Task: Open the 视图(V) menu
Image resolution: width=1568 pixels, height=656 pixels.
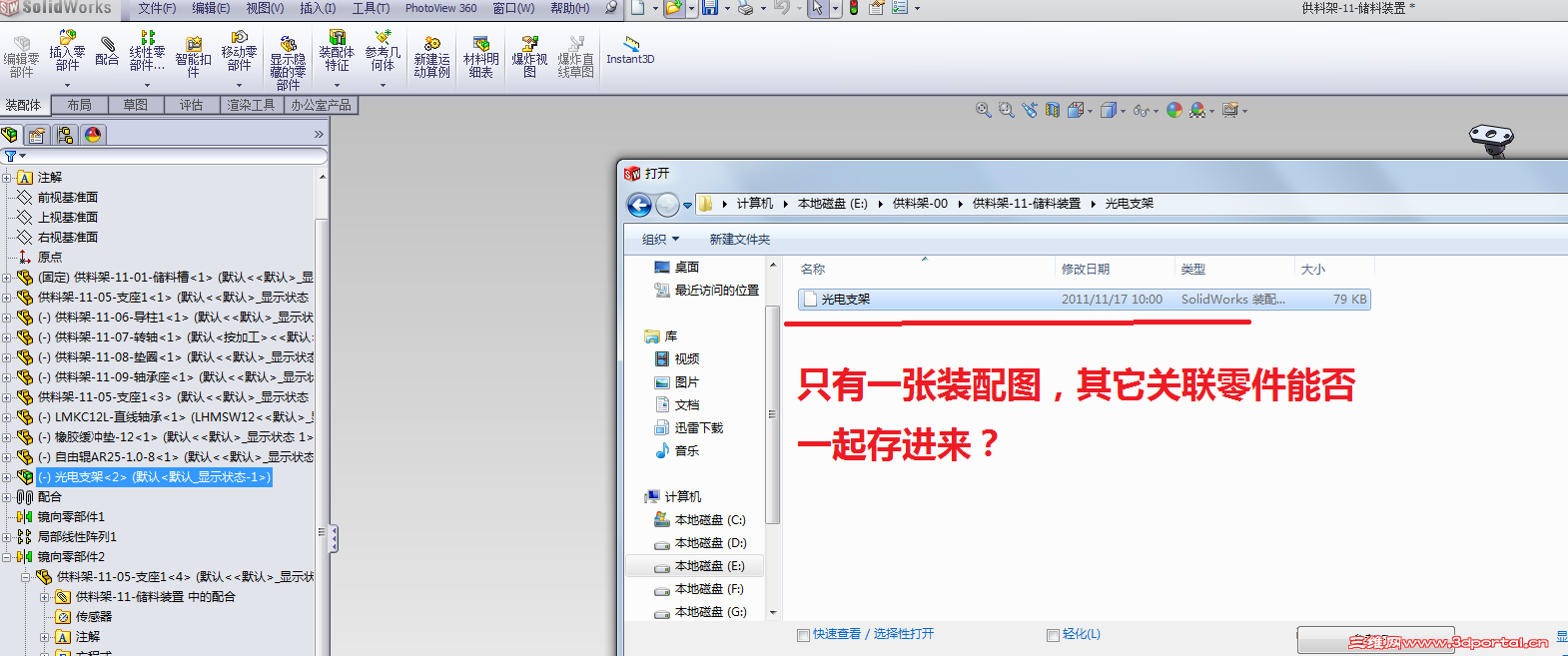Action: pos(265,8)
